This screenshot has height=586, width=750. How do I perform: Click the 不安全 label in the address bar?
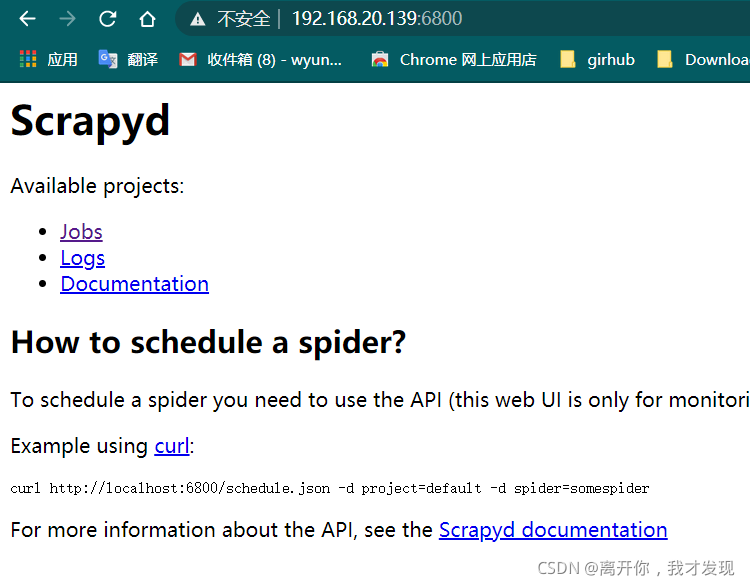tap(243, 19)
